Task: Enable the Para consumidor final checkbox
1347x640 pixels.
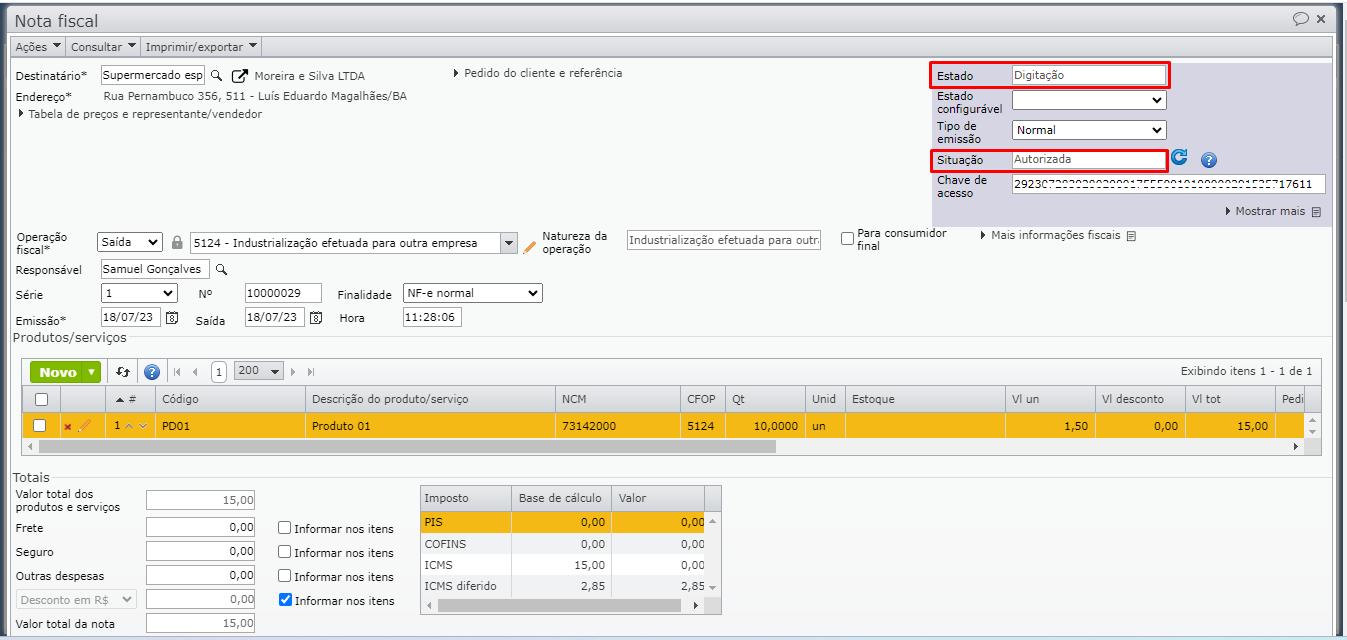Action: tap(848, 238)
